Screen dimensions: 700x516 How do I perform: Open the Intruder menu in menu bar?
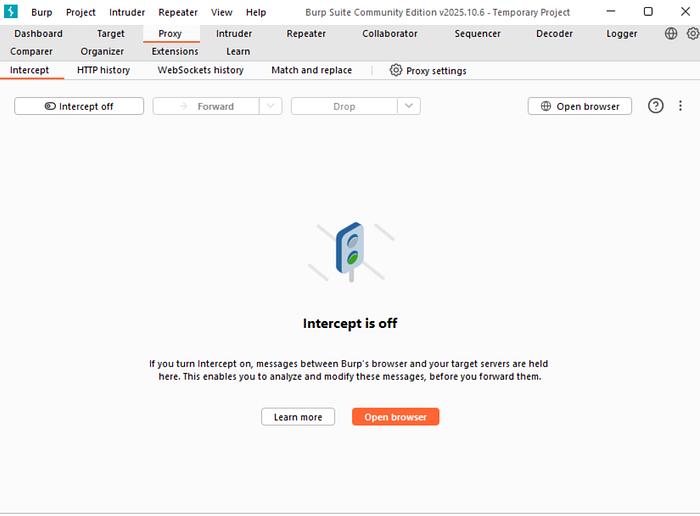coord(127,12)
